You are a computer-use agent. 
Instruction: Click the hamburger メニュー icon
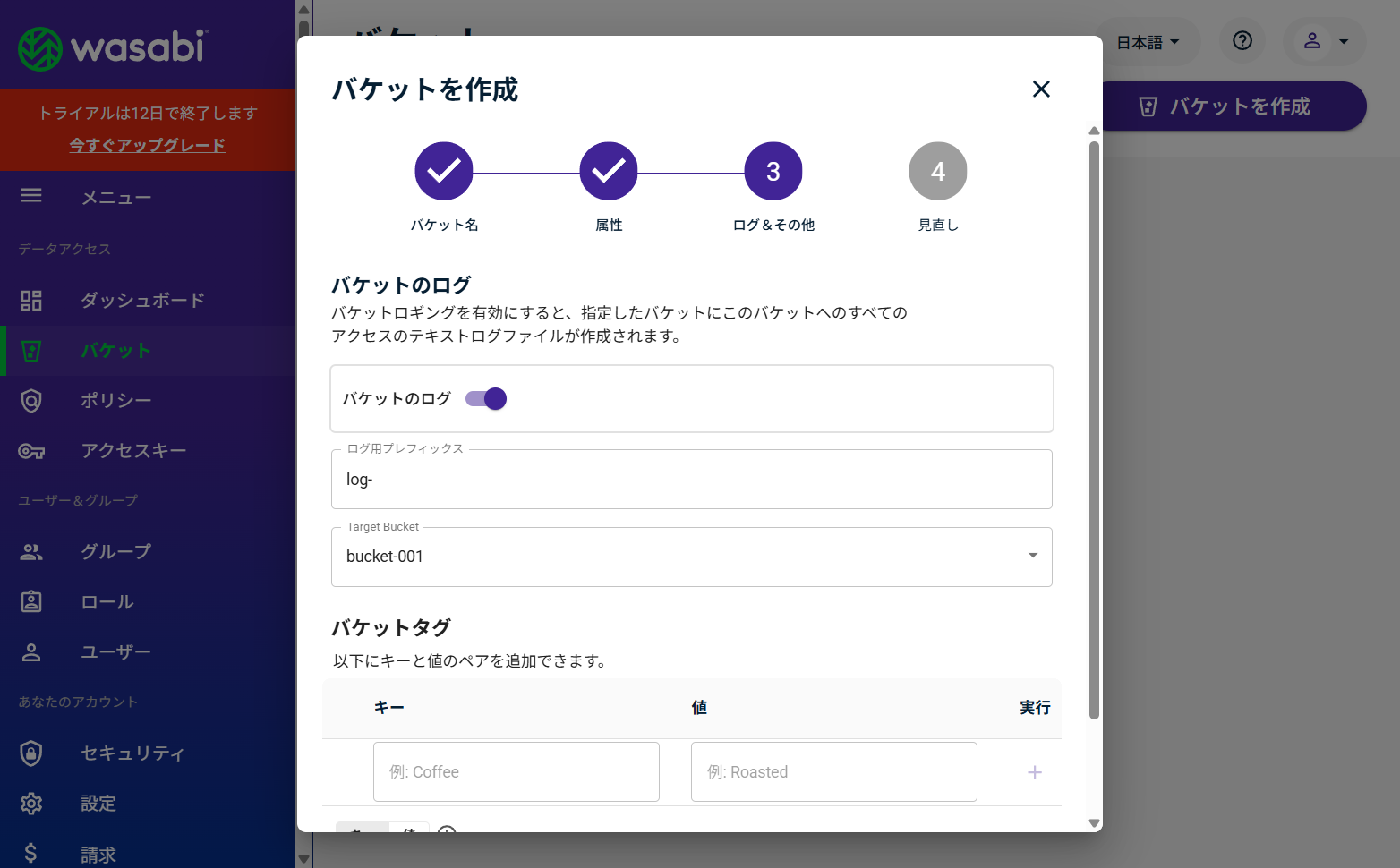(31, 195)
